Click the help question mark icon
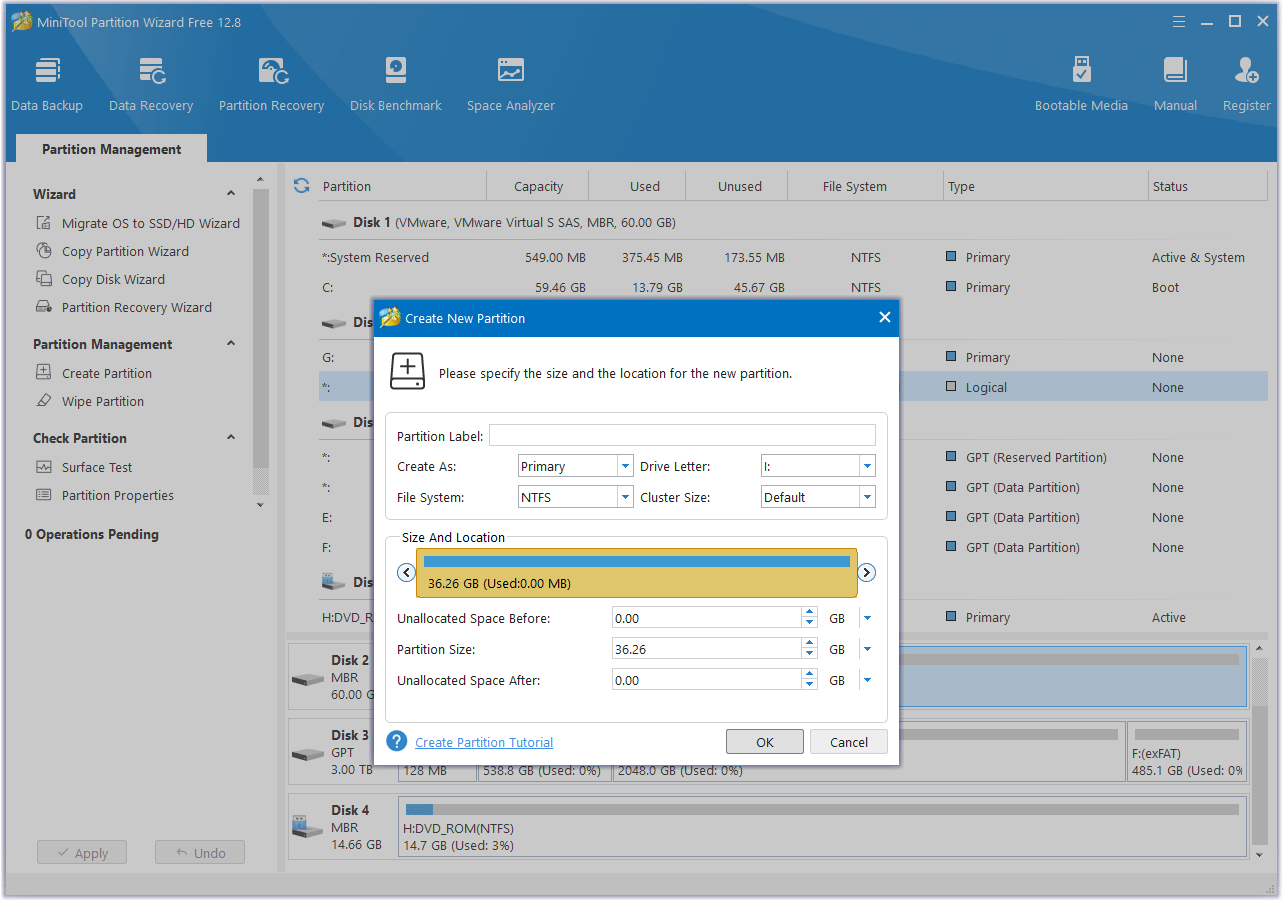 pos(397,741)
